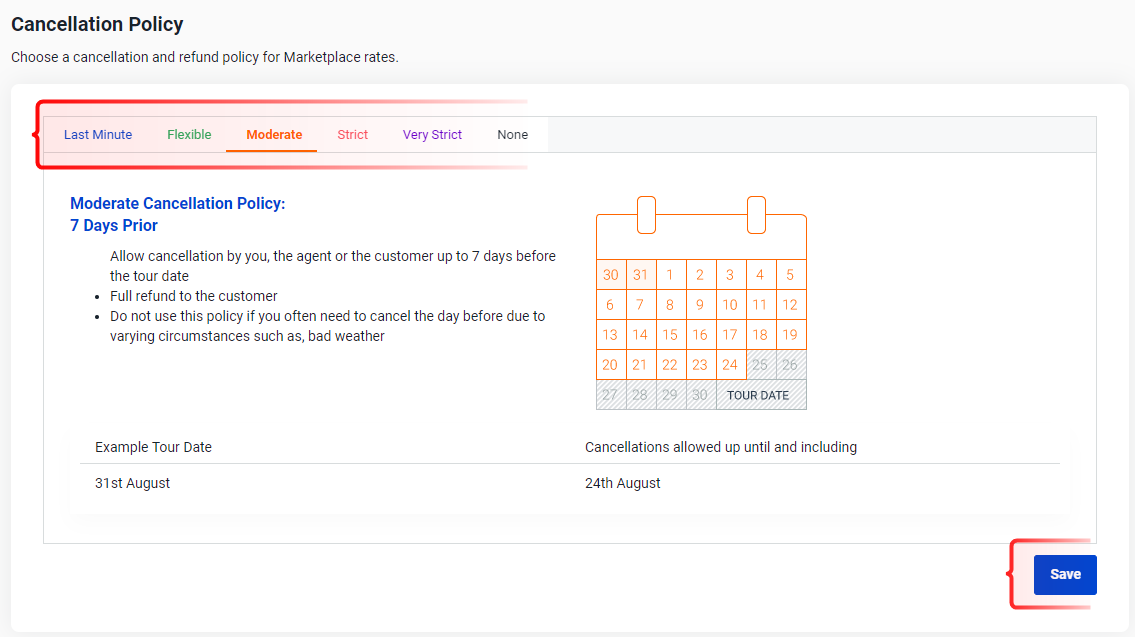Click calendar day 24
This screenshot has height=637, width=1135.
pos(730,365)
